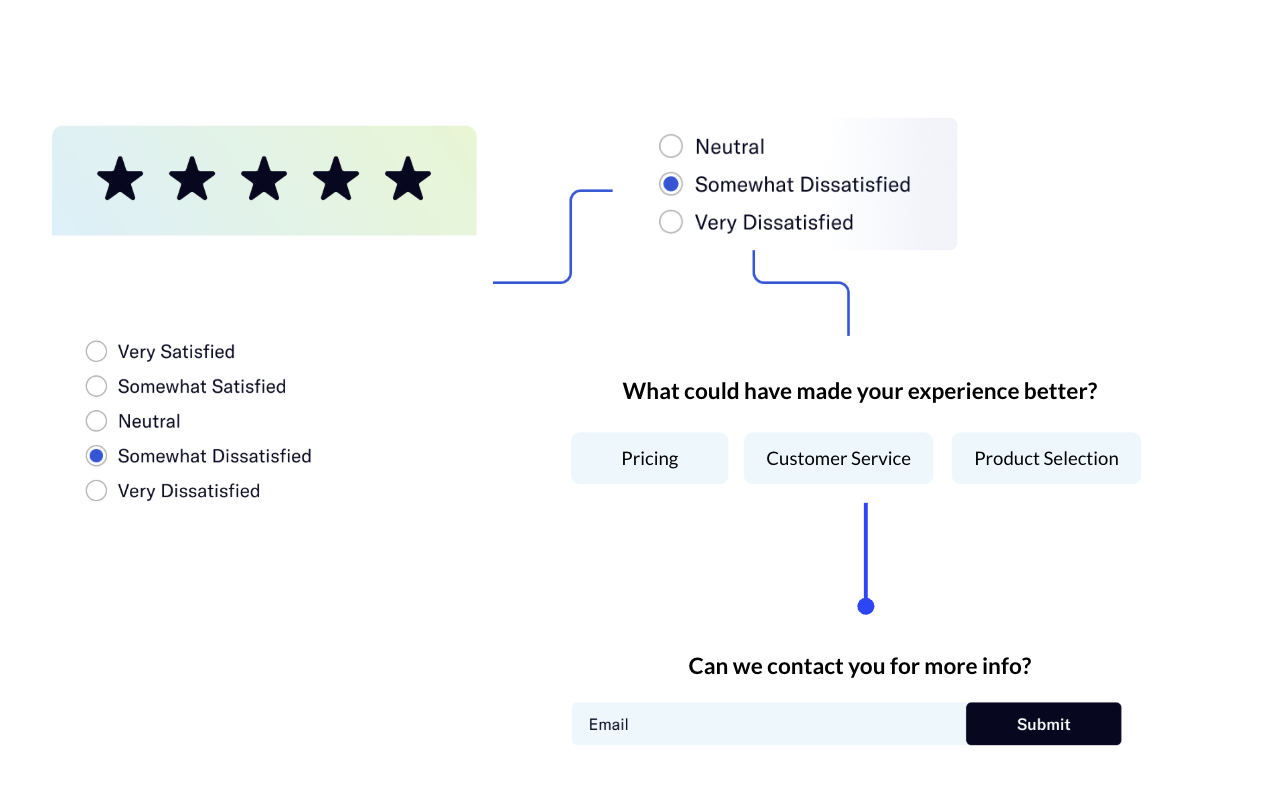Viewport: 1268px width, 802px height.
Task: Rate four stars using the fourth star
Action: (x=336, y=180)
